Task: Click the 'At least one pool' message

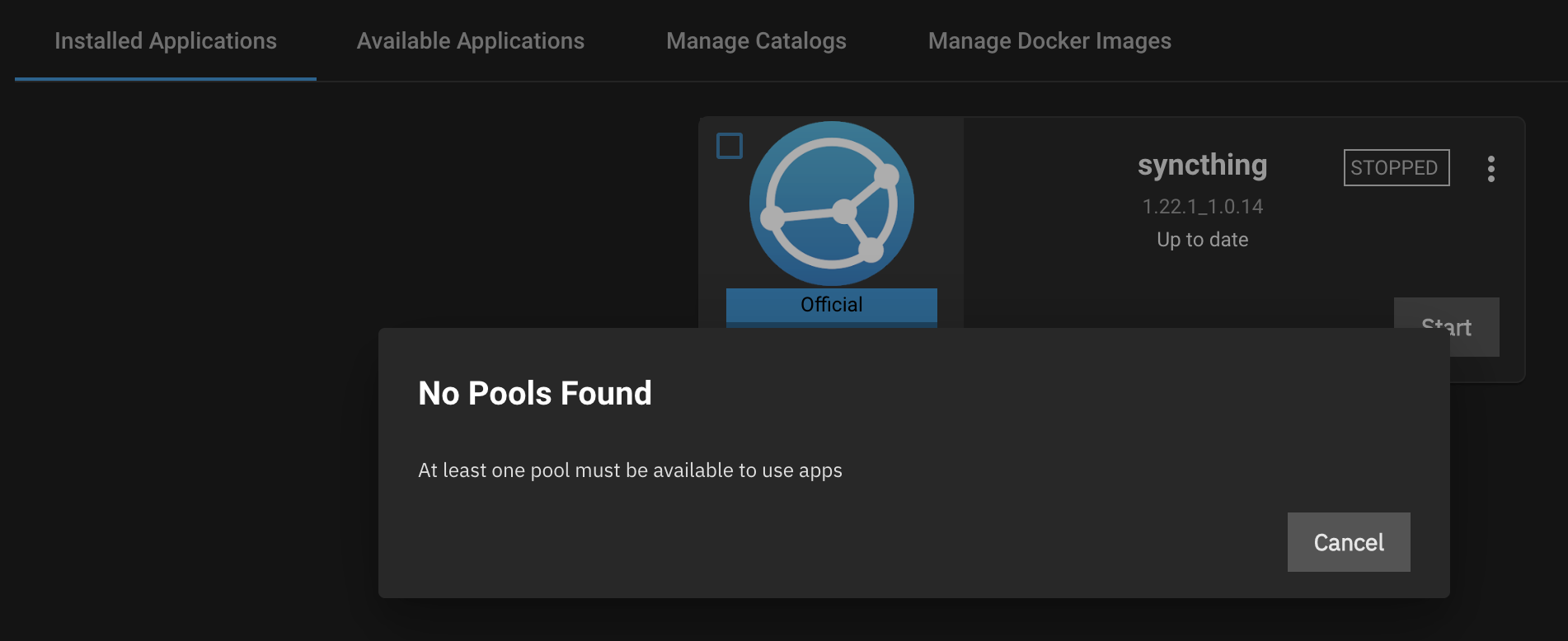Action: pyautogui.click(x=630, y=470)
